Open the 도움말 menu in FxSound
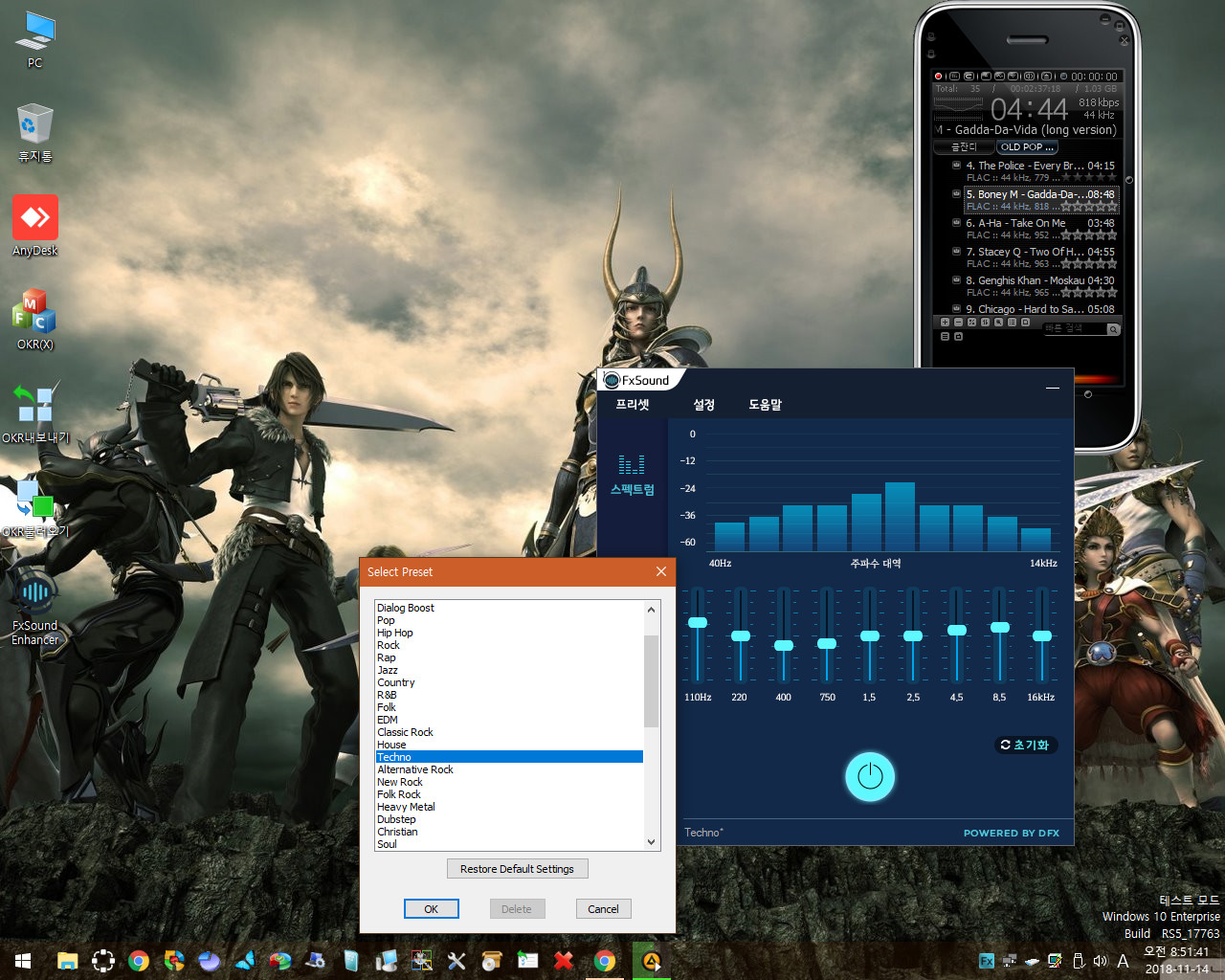Screen dimensions: 1225x980 point(765,405)
